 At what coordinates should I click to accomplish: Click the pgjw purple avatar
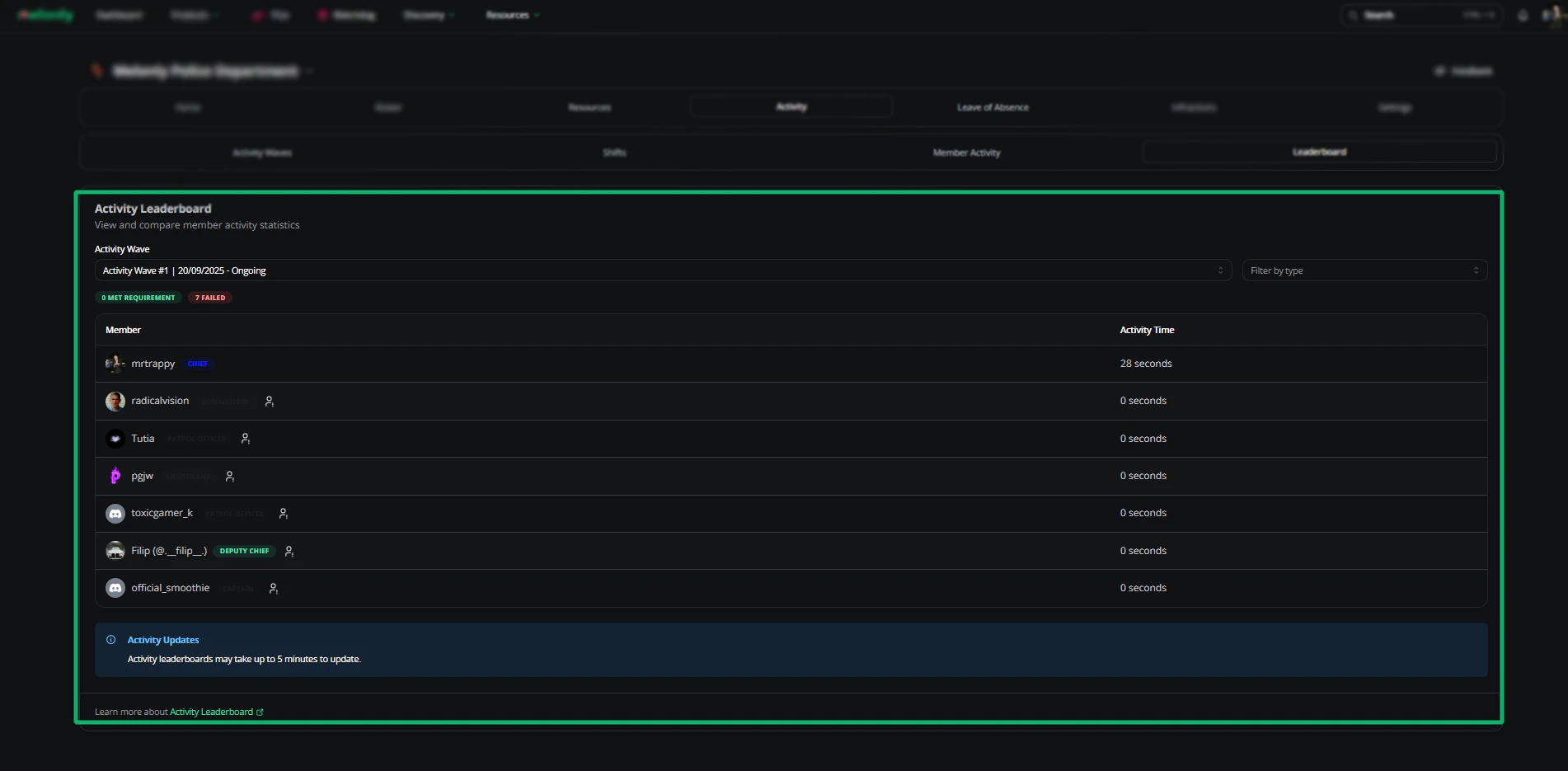(115, 476)
